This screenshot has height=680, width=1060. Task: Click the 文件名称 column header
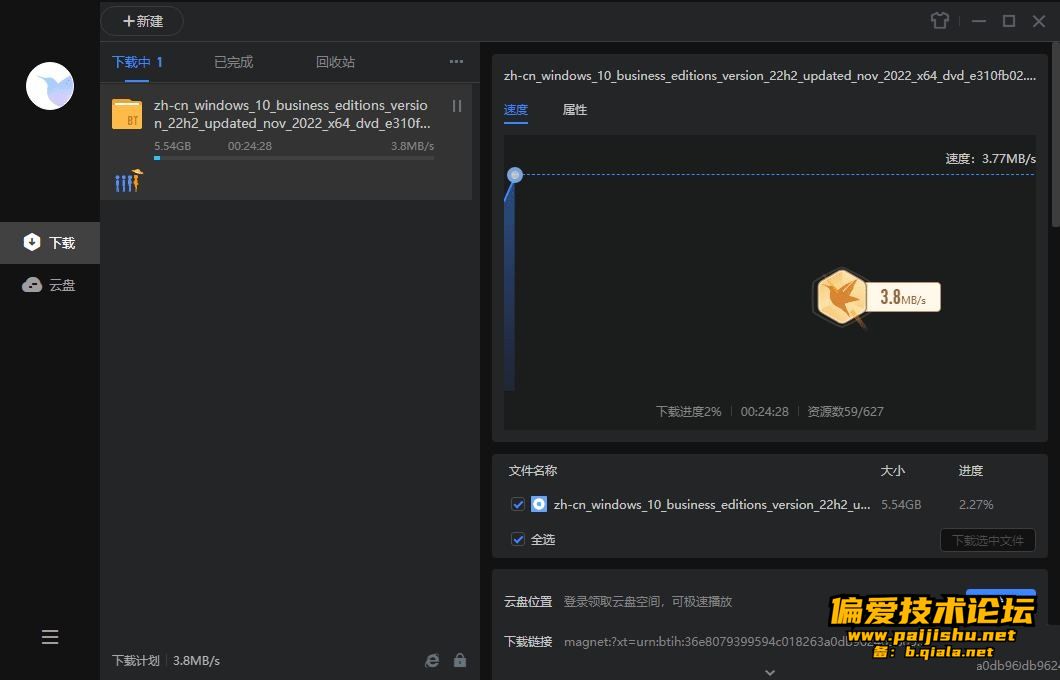(533, 470)
